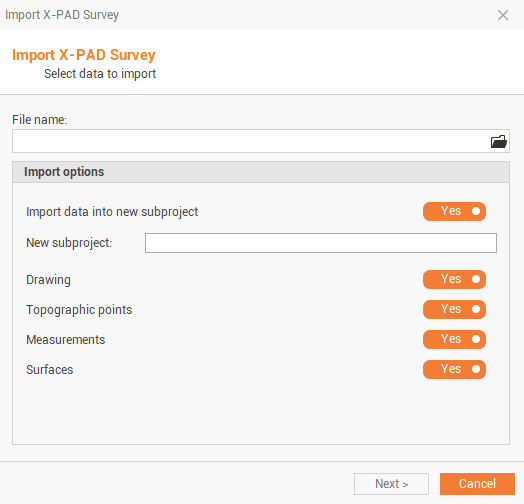Turn off Topographic points import toggle

click(454, 309)
